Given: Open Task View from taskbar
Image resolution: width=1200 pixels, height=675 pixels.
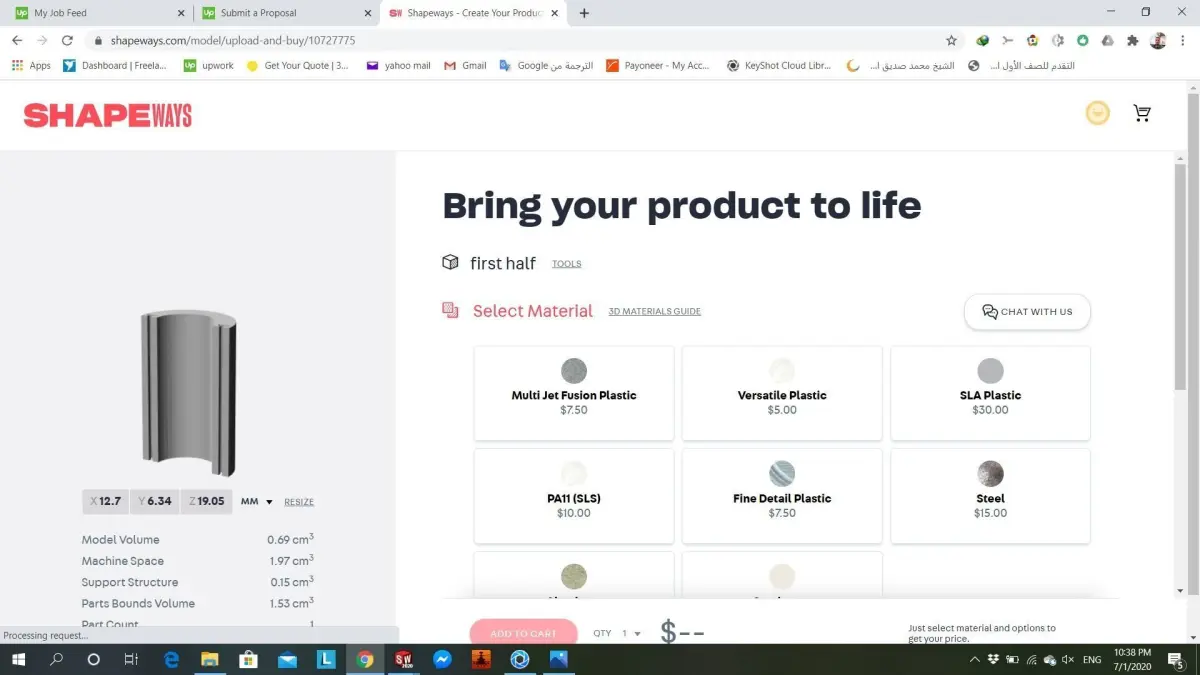Looking at the screenshot, I should point(132,660).
